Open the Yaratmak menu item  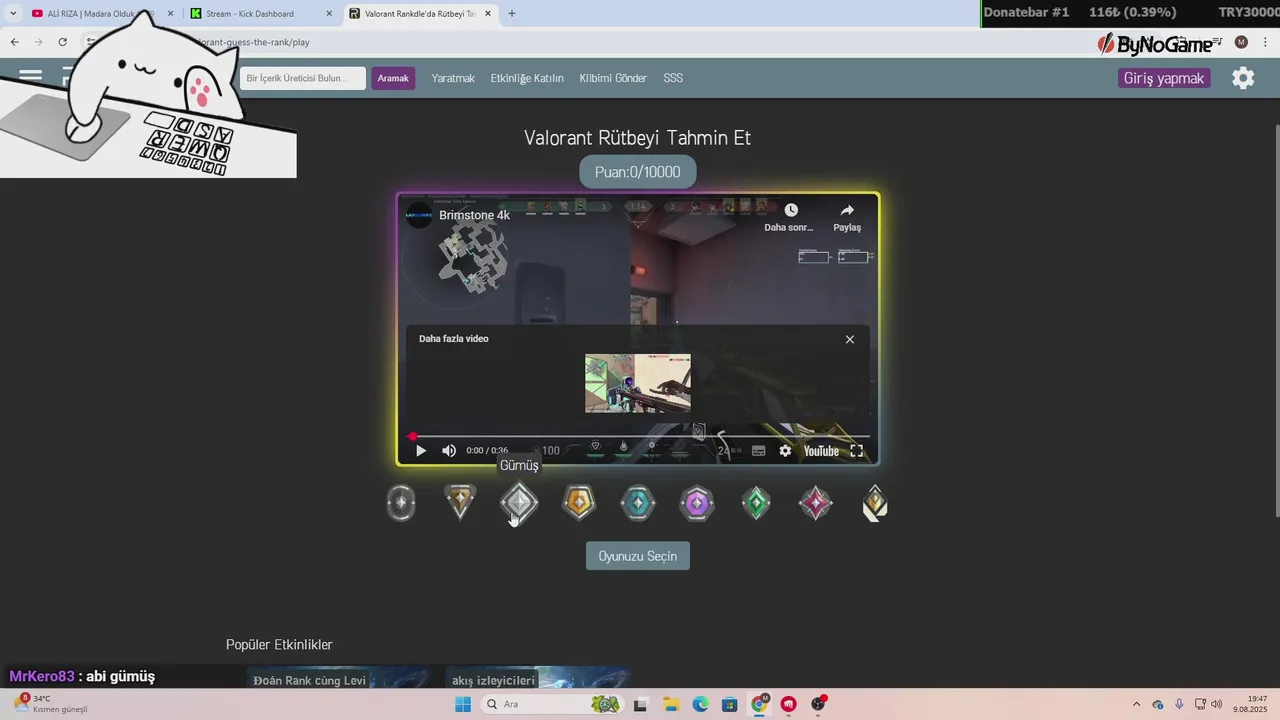click(x=453, y=78)
